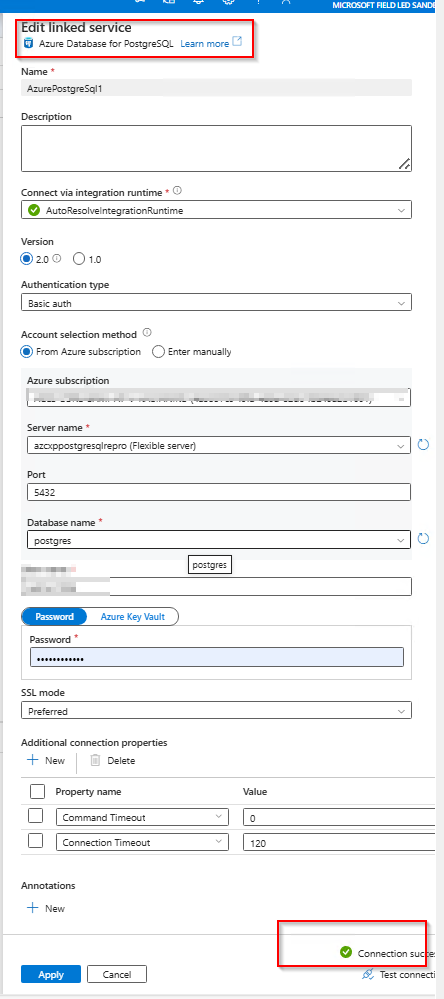Open the Learn more external link icon

click(237, 43)
